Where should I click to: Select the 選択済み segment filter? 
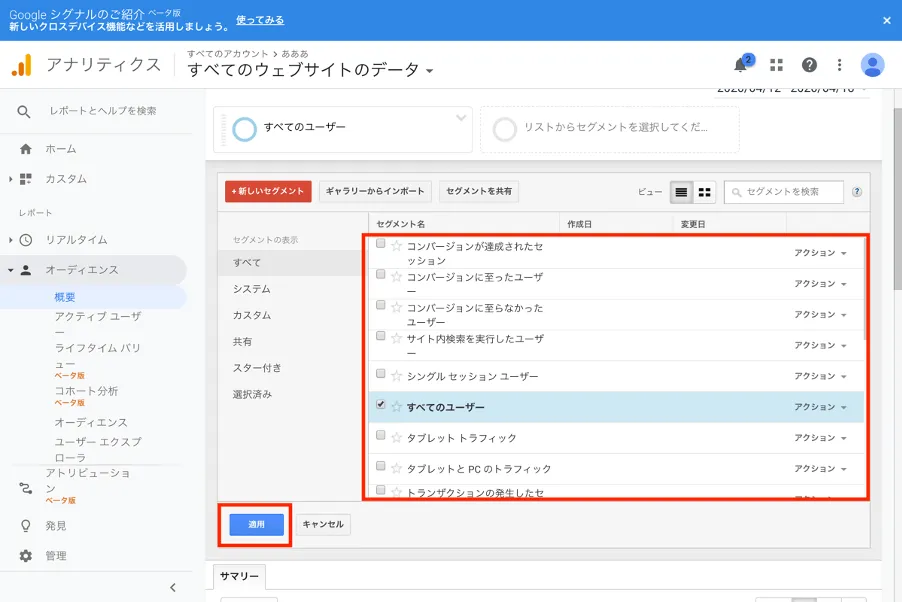tap(252, 394)
